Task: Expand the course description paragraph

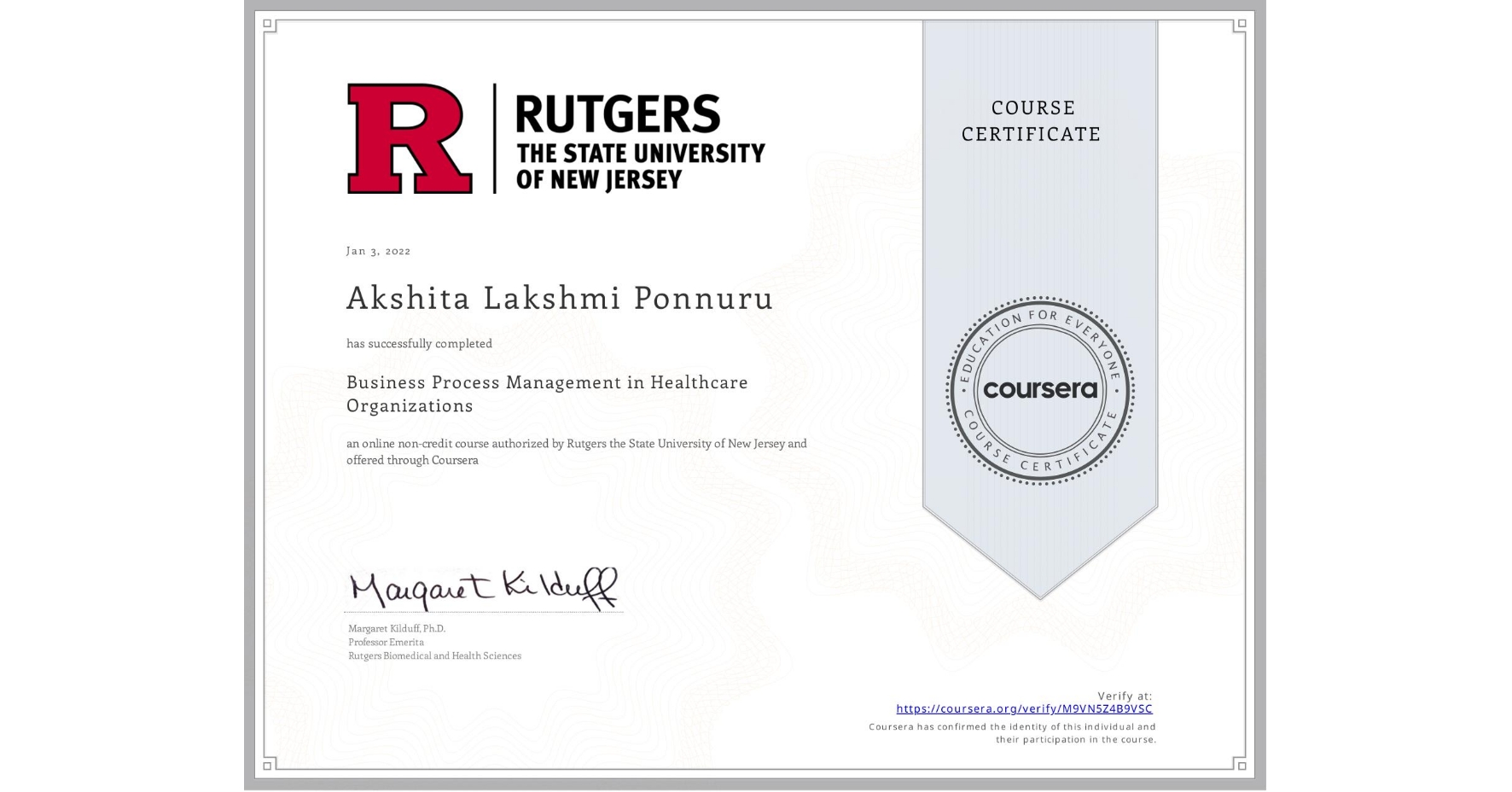Action: click(575, 451)
